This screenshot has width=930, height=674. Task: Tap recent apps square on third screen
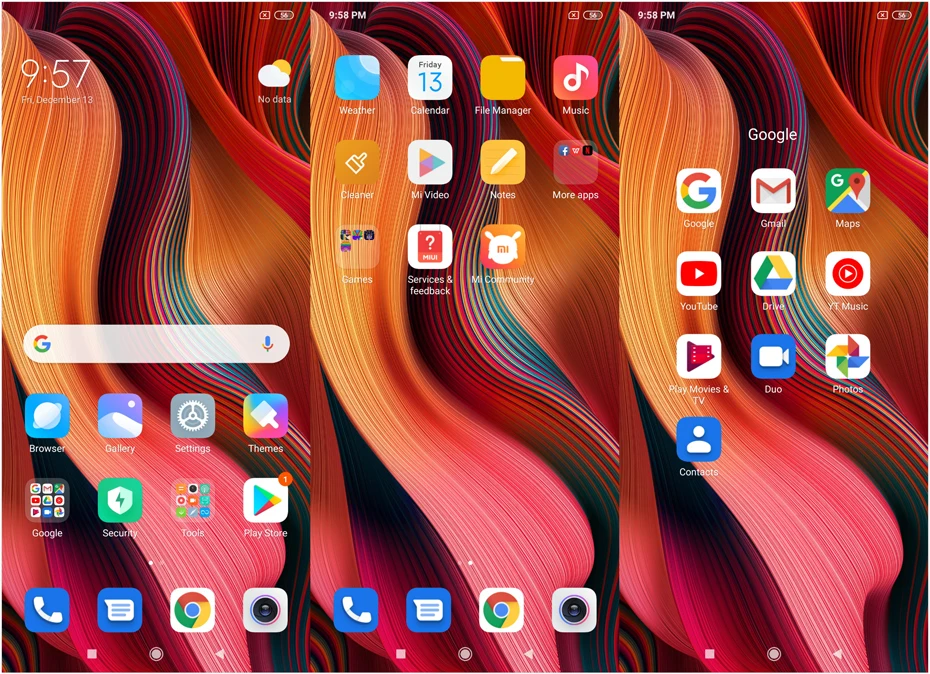[x=709, y=654]
